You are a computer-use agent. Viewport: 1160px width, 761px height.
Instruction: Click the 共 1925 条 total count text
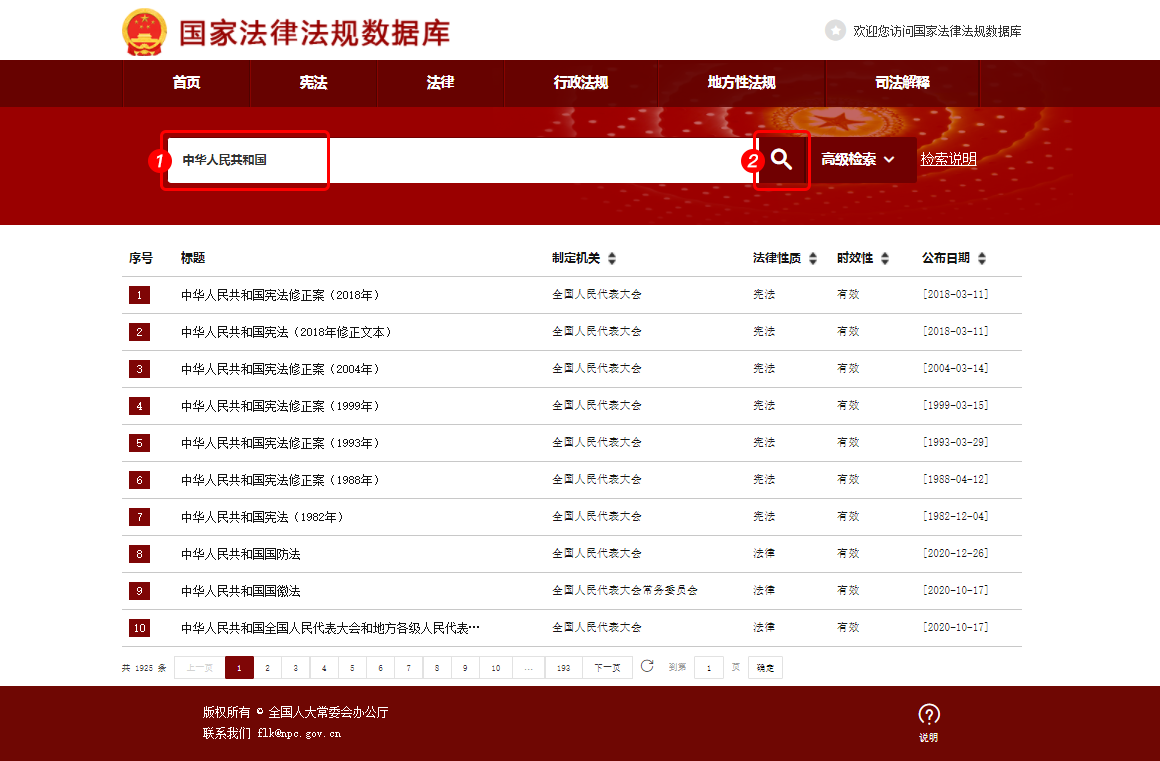(x=144, y=668)
